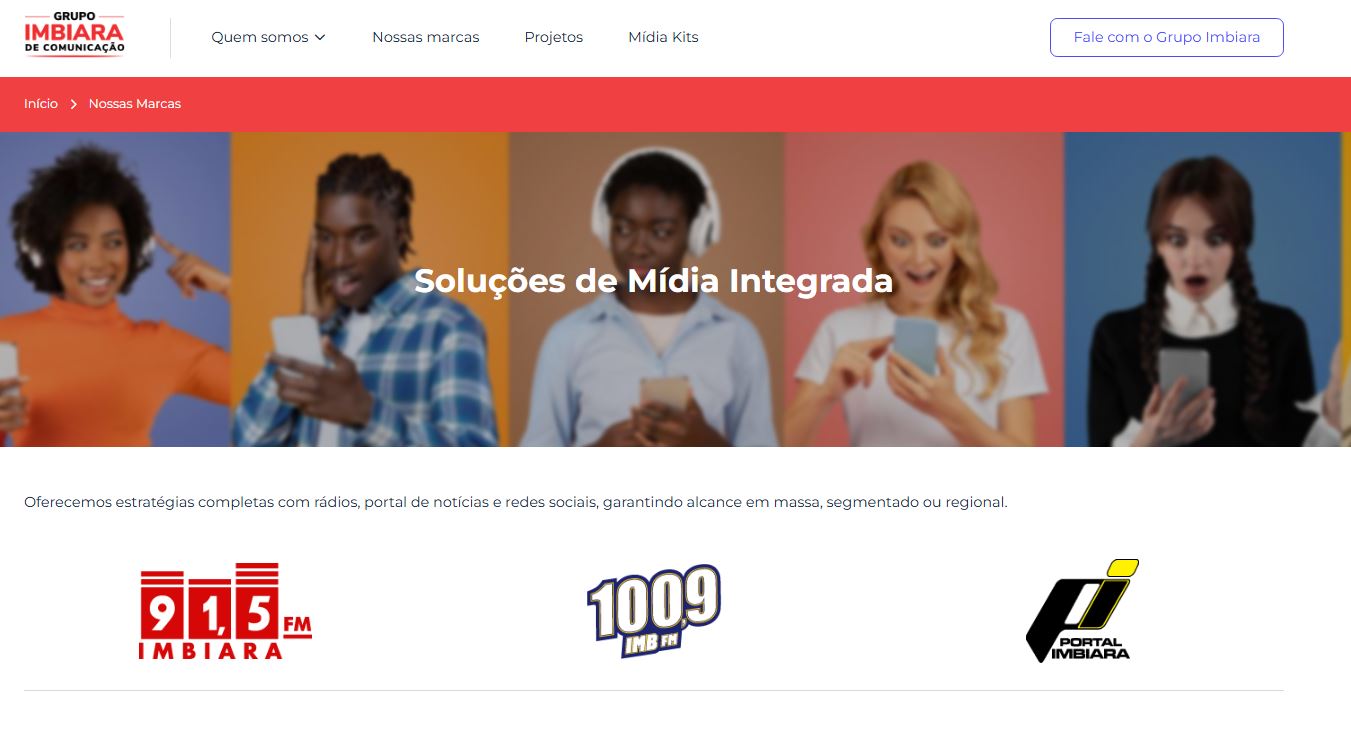Click the Nossas Marcas breadcrumb item
This screenshot has height=742, width=1351.
[x=135, y=104]
